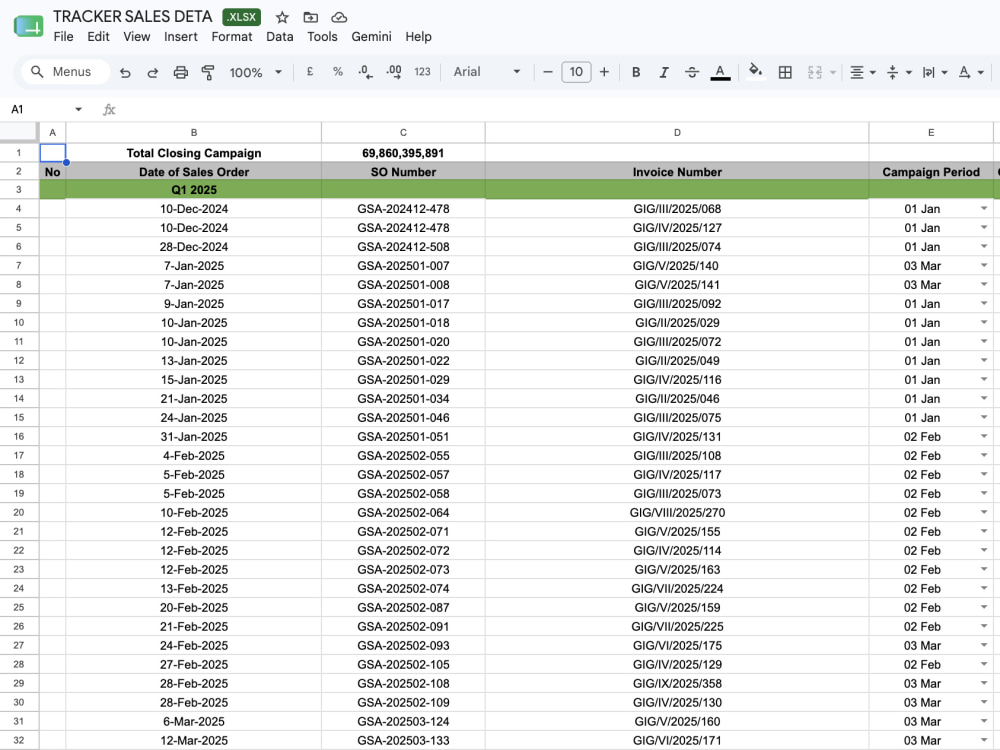Expand Campaign Period dropdown for GSA-202412-508 row

[984, 246]
